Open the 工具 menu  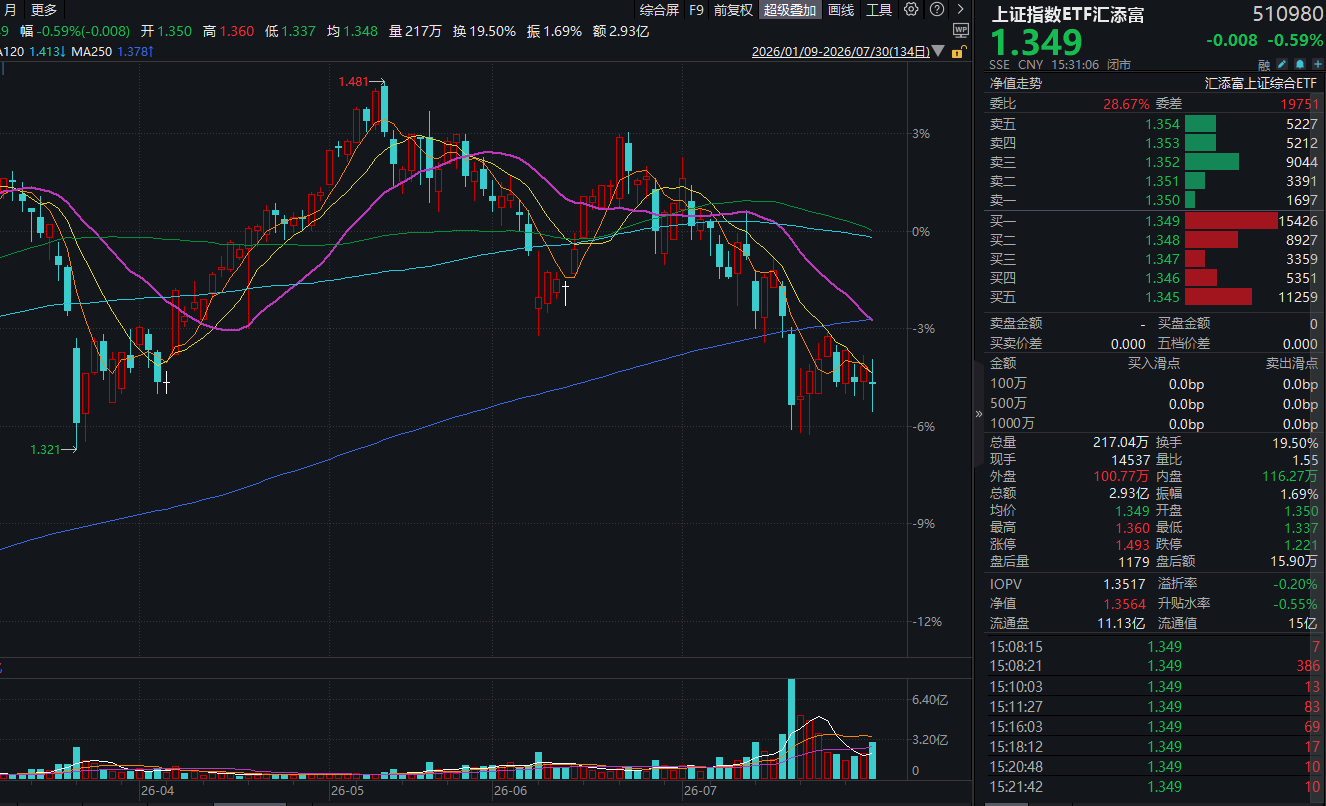pyautogui.click(x=879, y=10)
